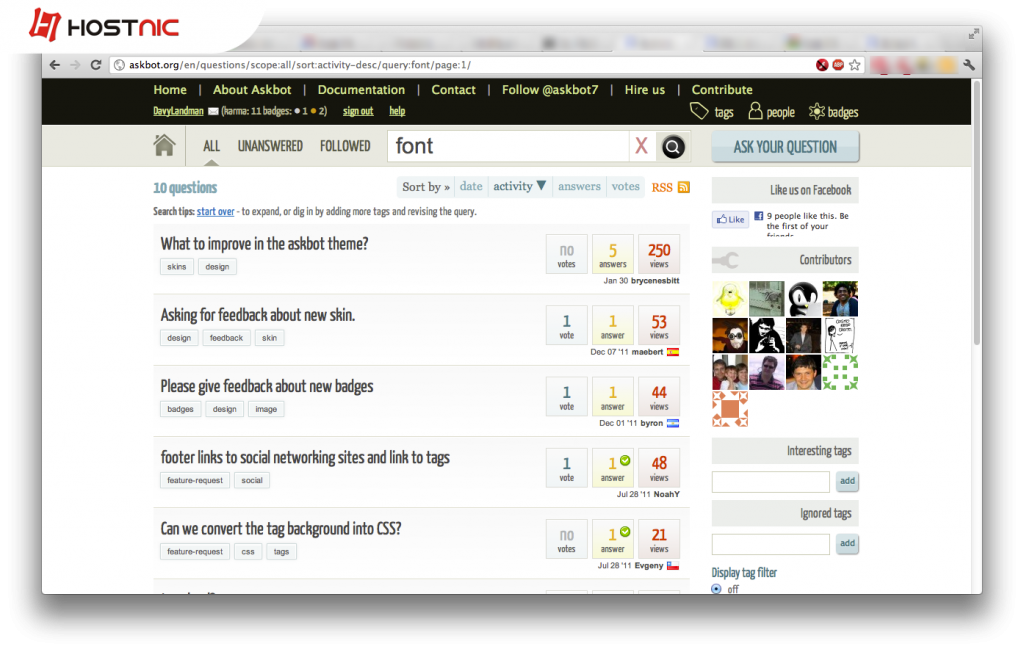Image resolution: width=1024 pixels, height=652 pixels.
Task: Click ASK YOUR QUESTION button
Action: coord(785,147)
